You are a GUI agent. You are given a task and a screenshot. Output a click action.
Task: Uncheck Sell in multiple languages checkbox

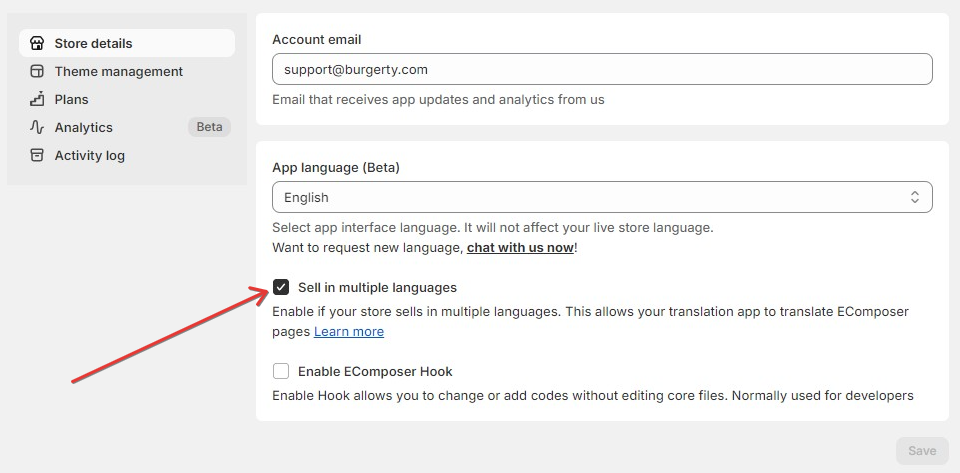pyautogui.click(x=281, y=287)
